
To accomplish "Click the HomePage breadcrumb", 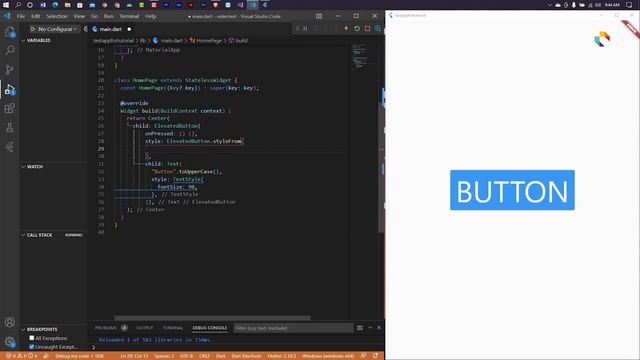I will click(209, 40).
